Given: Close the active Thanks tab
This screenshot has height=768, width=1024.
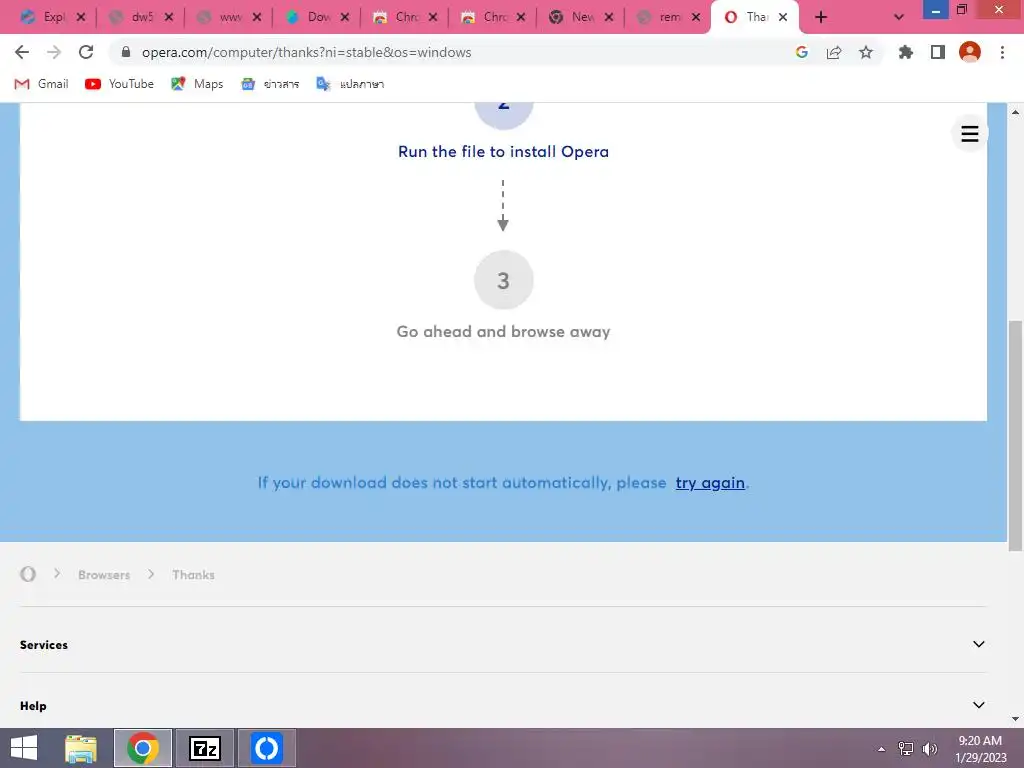Looking at the screenshot, I should point(783,17).
